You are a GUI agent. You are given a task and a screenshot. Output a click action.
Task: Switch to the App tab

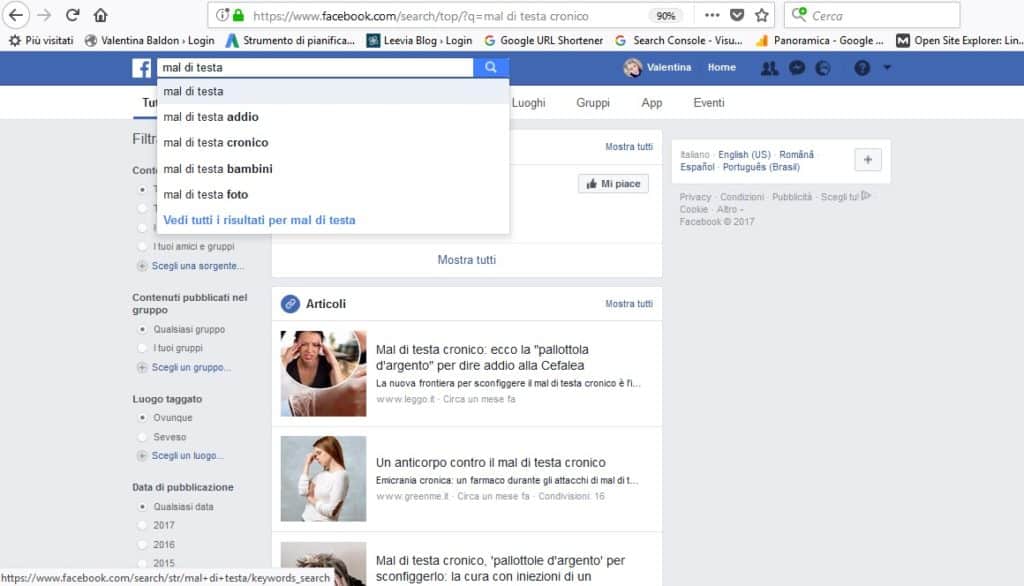pos(652,103)
